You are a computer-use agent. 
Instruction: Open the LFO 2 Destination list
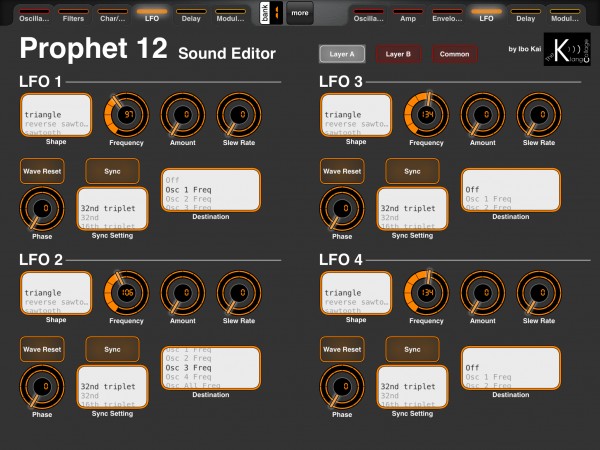[x=211, y=368]
